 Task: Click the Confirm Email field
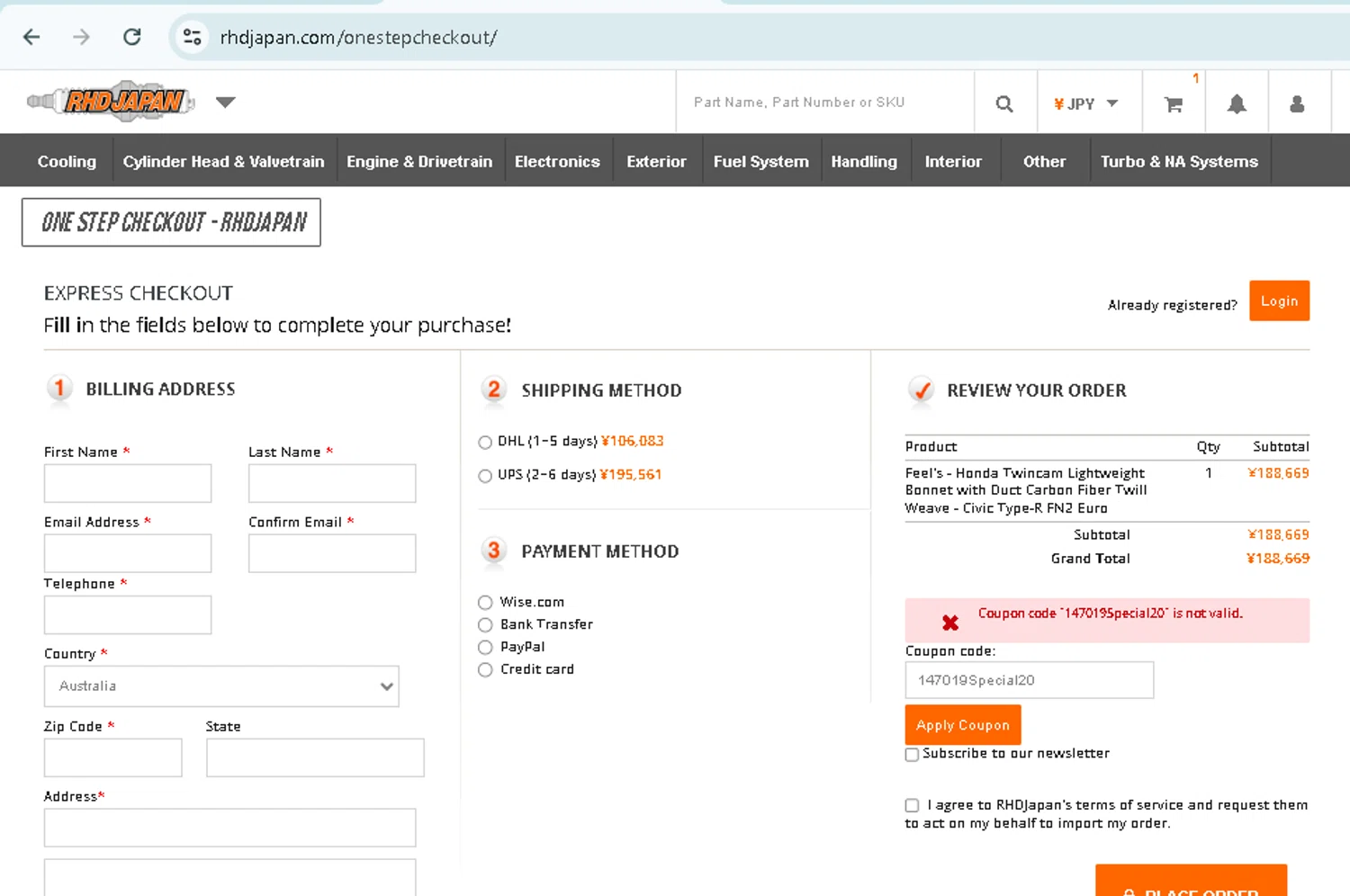pyautogui.click(x=332, y=553)
